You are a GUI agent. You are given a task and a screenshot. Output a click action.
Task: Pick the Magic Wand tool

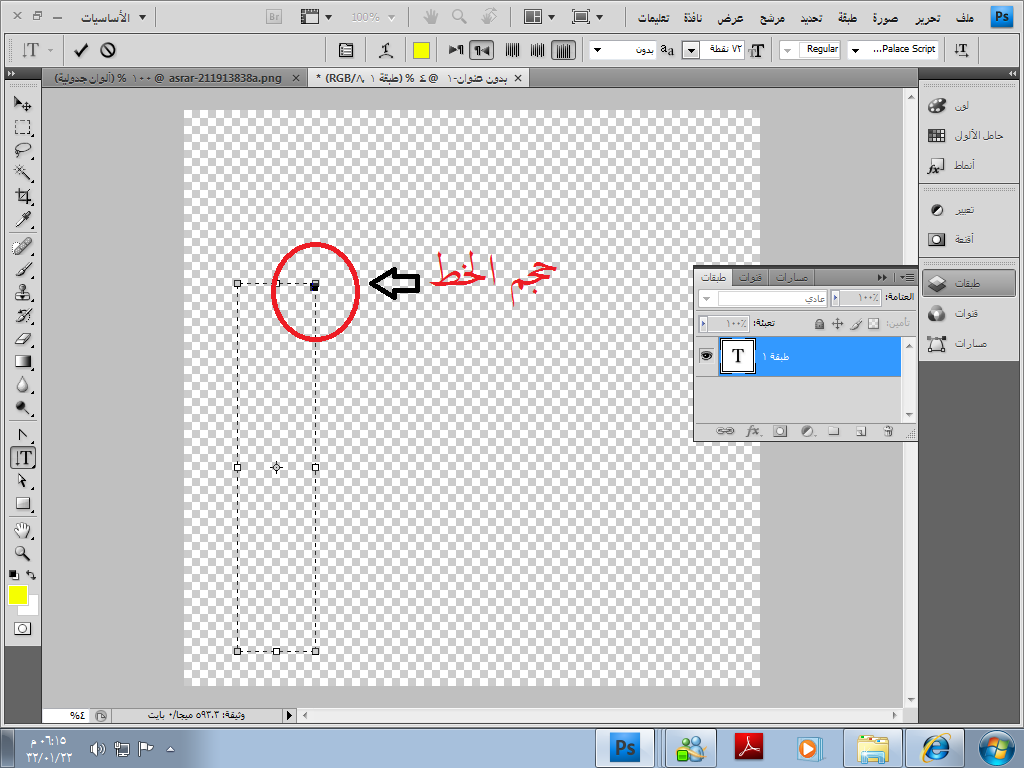coord(22,174)
